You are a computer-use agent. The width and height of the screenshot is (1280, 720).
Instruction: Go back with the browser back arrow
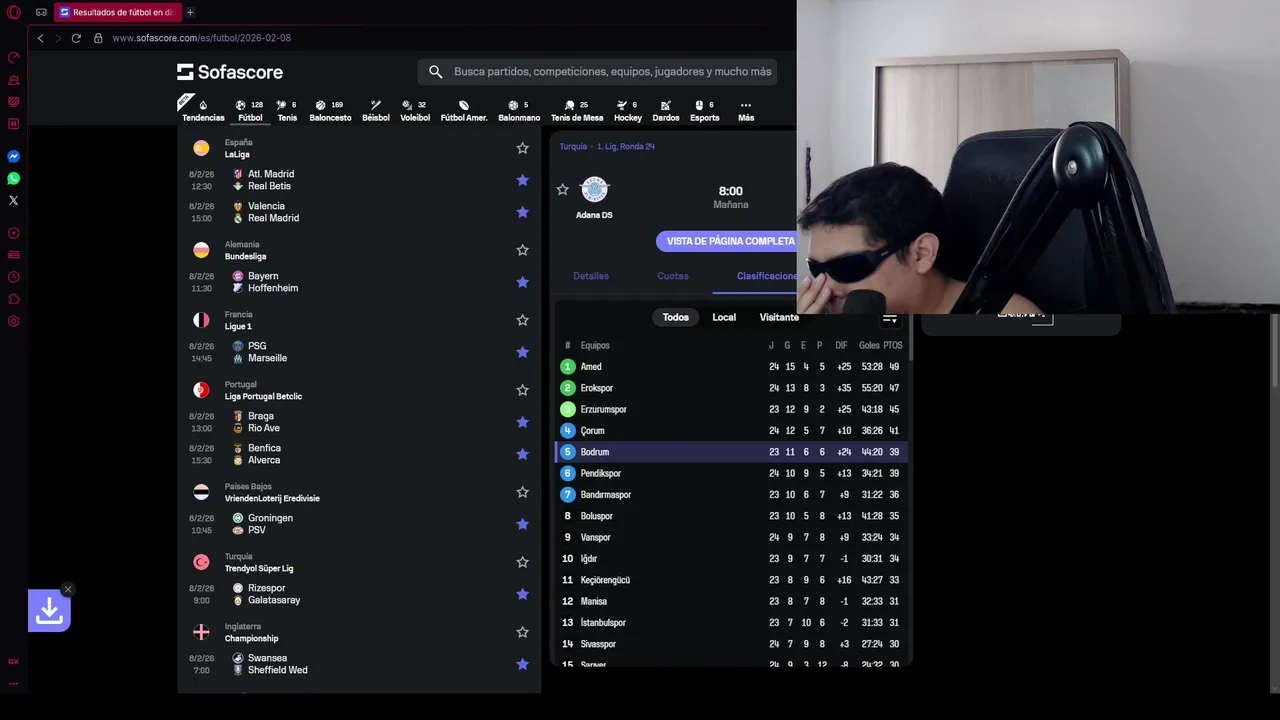click(40, 38)
